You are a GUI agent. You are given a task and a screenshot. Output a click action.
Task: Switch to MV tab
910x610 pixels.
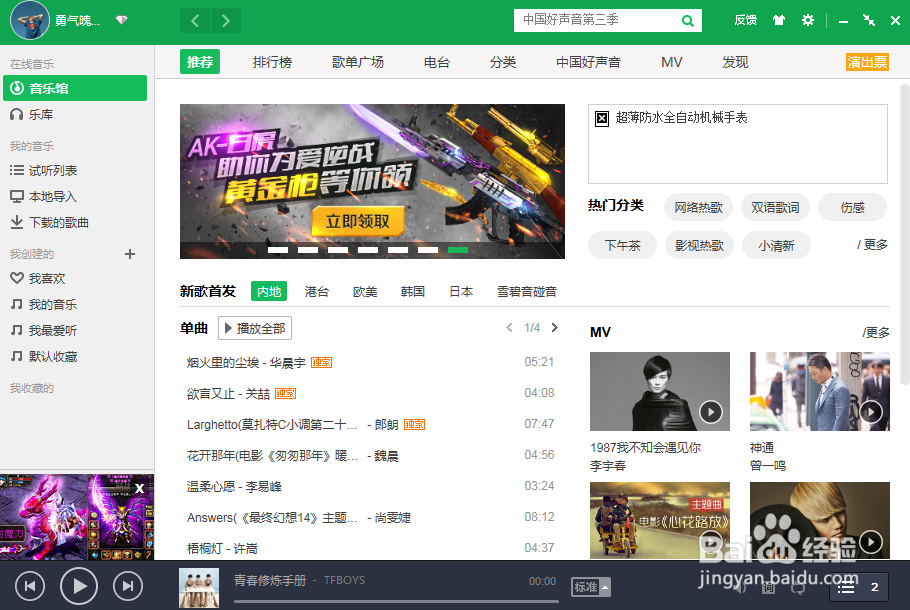(x=671, y=62)
